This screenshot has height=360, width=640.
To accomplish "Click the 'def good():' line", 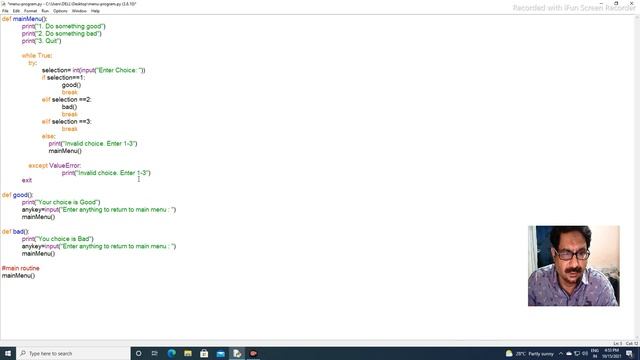I will click(17, 195).
